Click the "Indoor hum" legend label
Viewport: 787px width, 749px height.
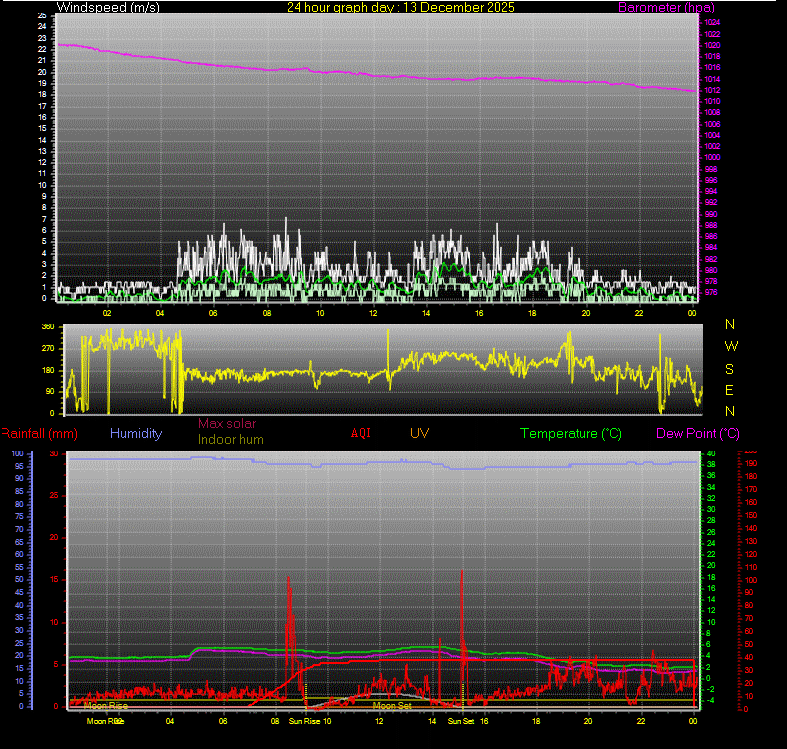tap(230, 440)
